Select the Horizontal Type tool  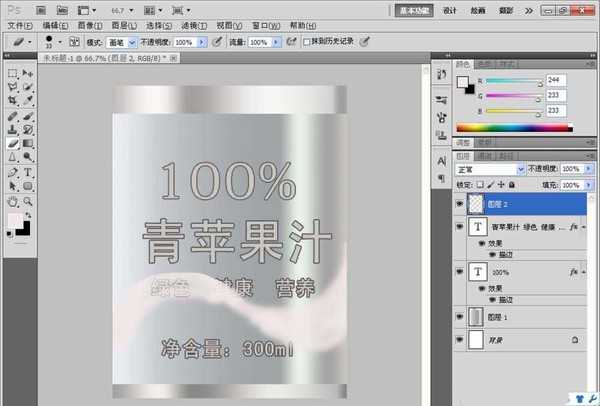[x=28, y=171]
